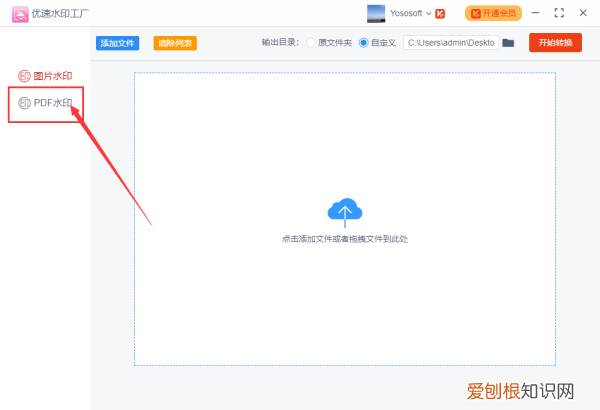Expand the Yososoft account dropdown arrow
This screenshot has height=410, width=600.
(429, 14)
